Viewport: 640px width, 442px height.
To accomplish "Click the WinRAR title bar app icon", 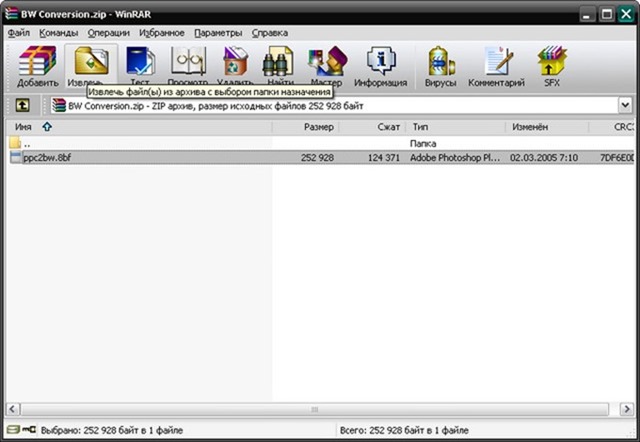I will 11,13.
